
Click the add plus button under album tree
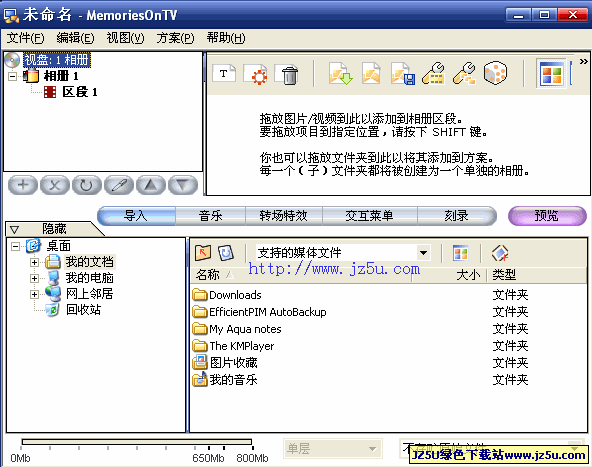[x=23, y=185]
